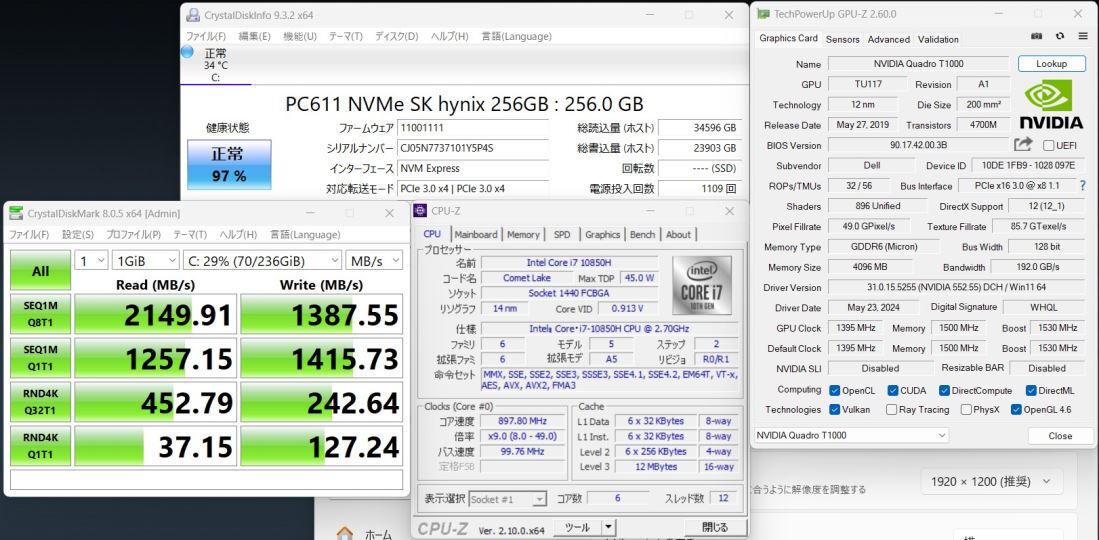Click the RND4K Q32T1 write bar 242.64

322,401
